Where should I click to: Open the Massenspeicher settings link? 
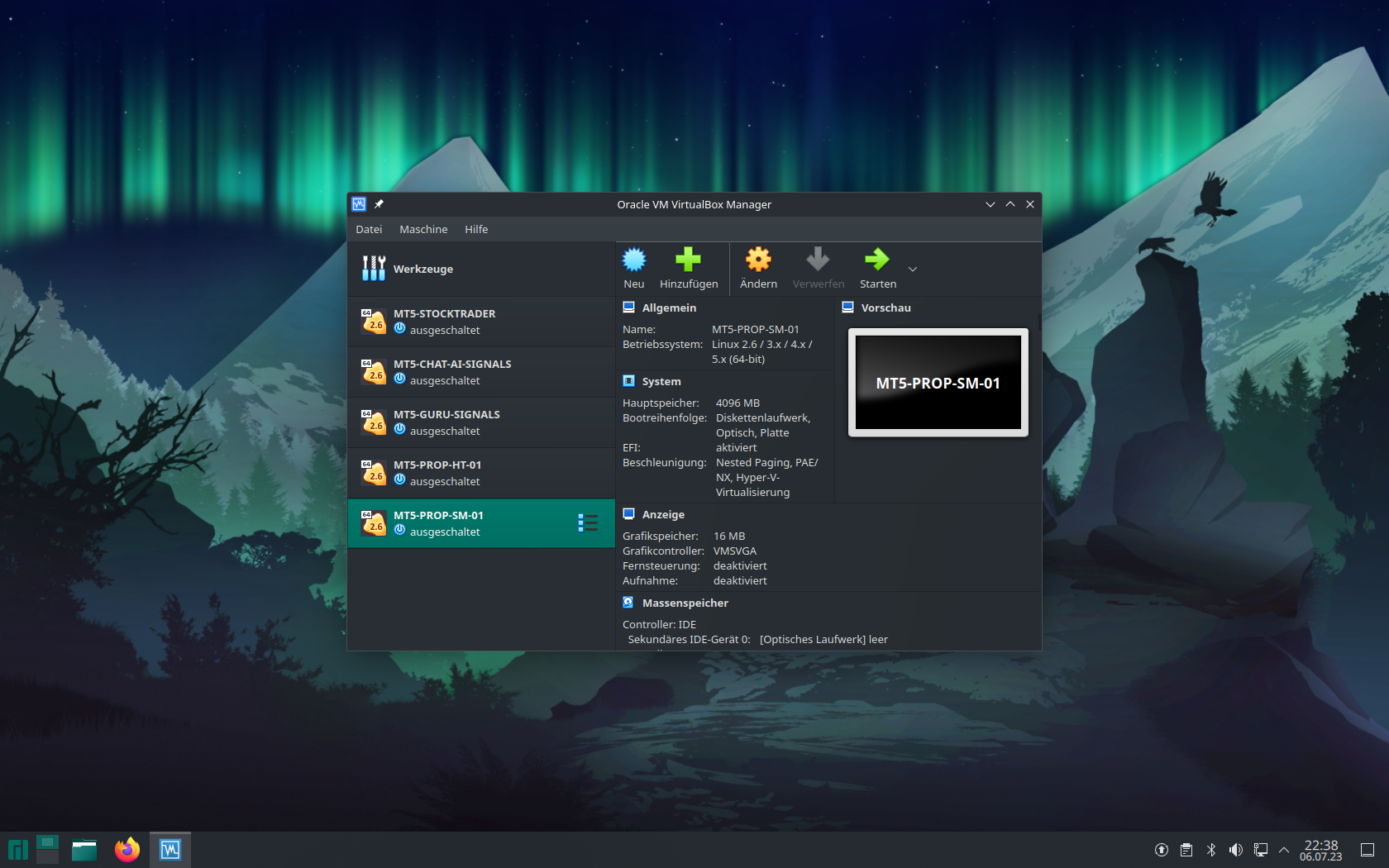(685, 603)
